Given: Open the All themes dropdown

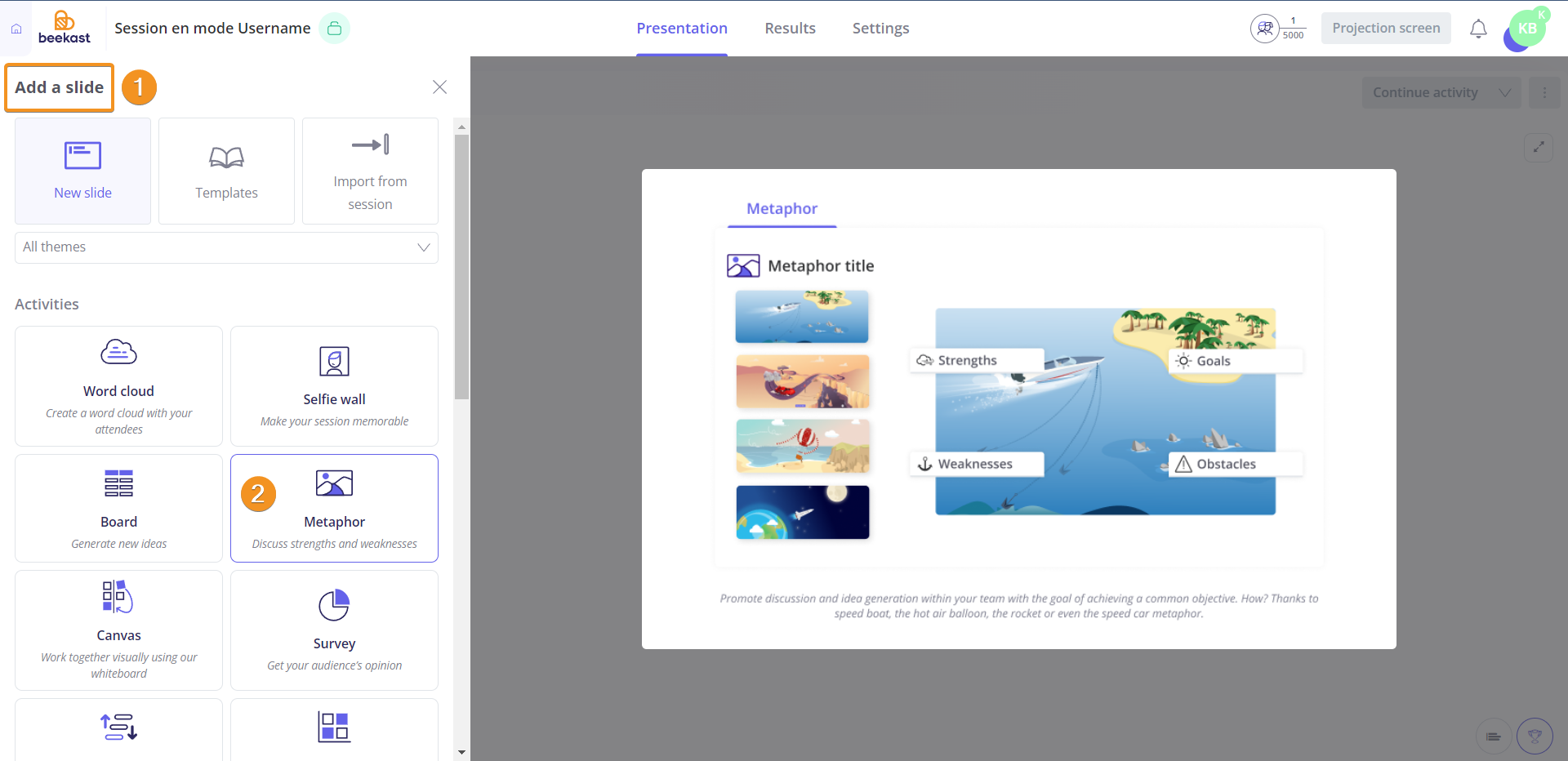Looking at the screenshot, I should click(226, 247).
